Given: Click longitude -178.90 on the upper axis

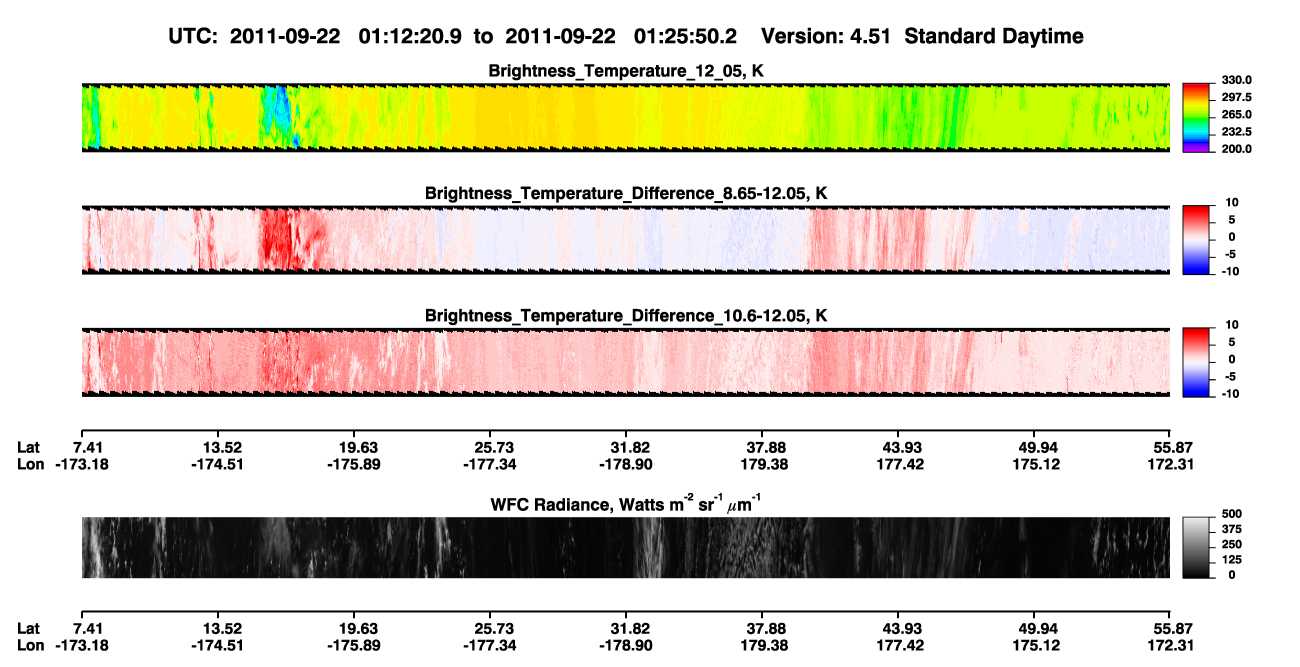Looking at the screenshot, I should tap(628, 464).
